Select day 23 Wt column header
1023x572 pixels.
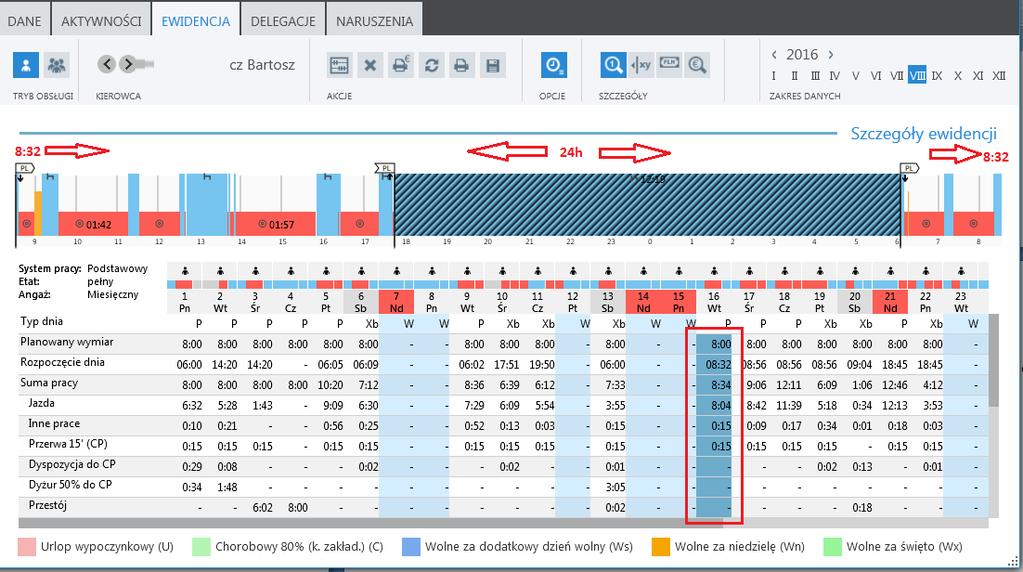960,302
